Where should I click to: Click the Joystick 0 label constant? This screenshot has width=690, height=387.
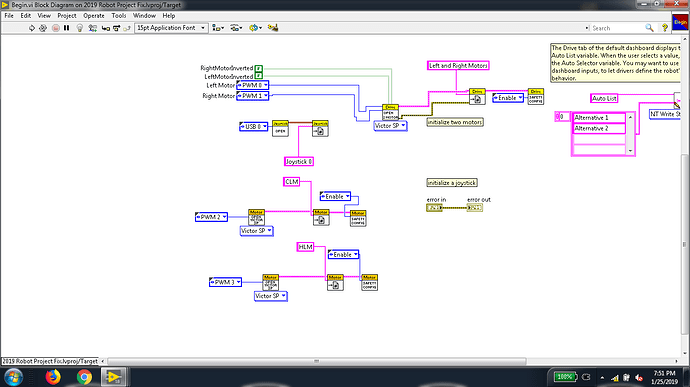[299, 162]
